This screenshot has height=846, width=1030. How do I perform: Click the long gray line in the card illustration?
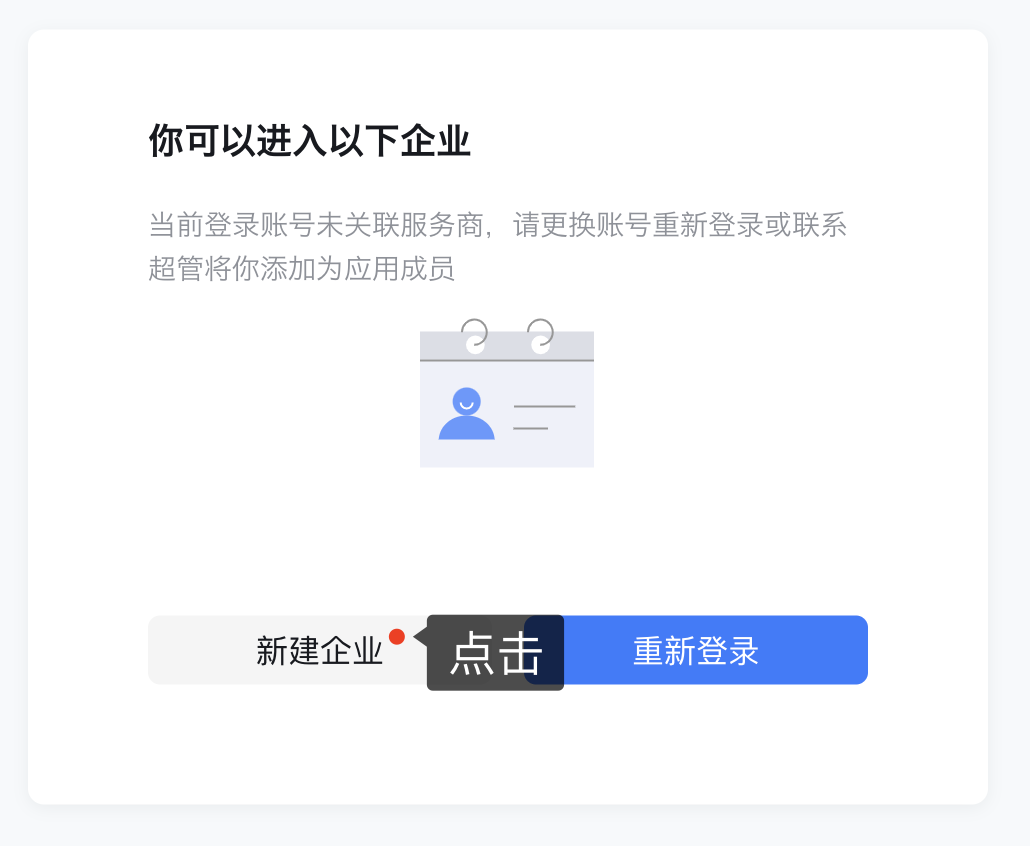pyautogui.click(x=544, y=407)
